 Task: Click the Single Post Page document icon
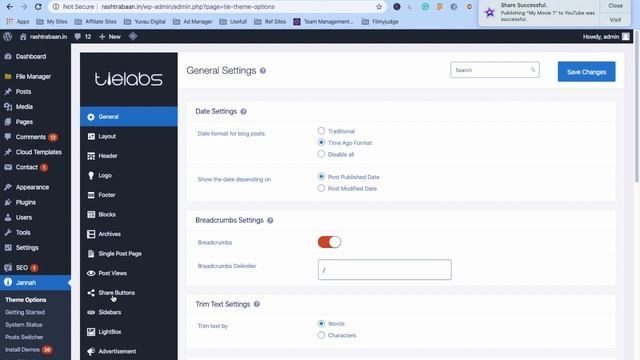coord(91,254)
